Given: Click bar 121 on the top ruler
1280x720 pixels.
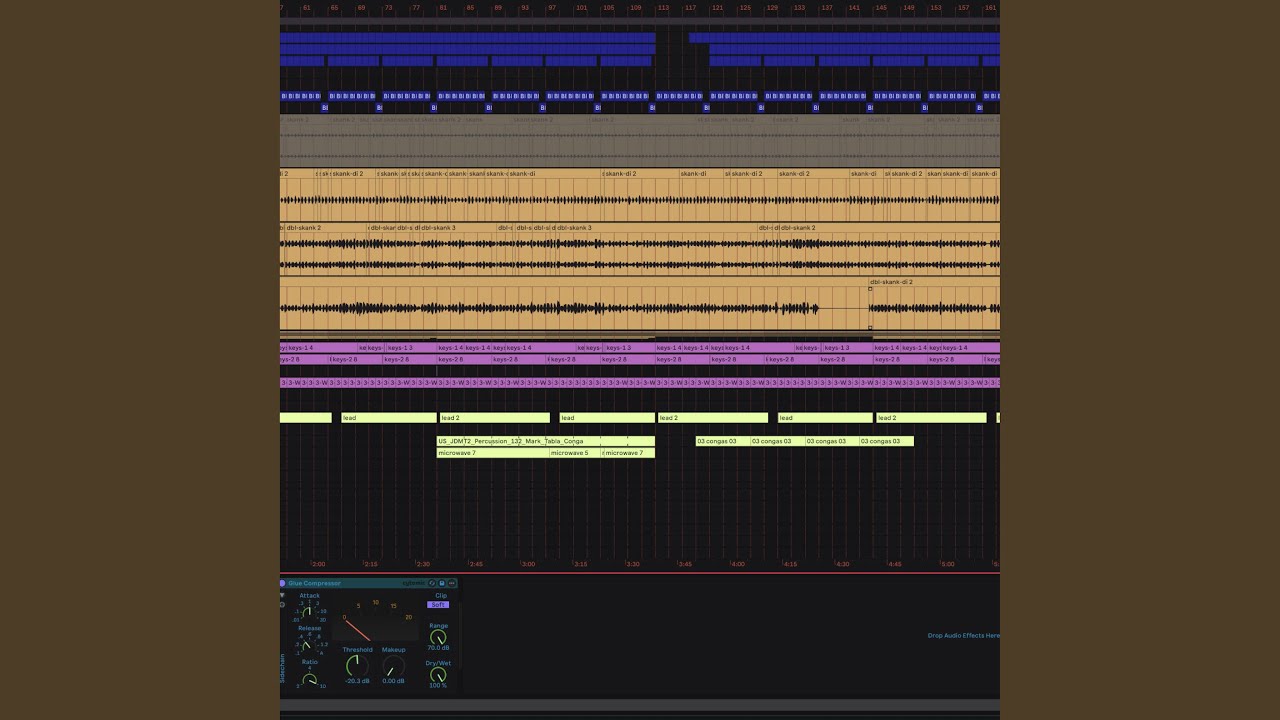Looking at the screenshot, I should (x=717, y=8).
